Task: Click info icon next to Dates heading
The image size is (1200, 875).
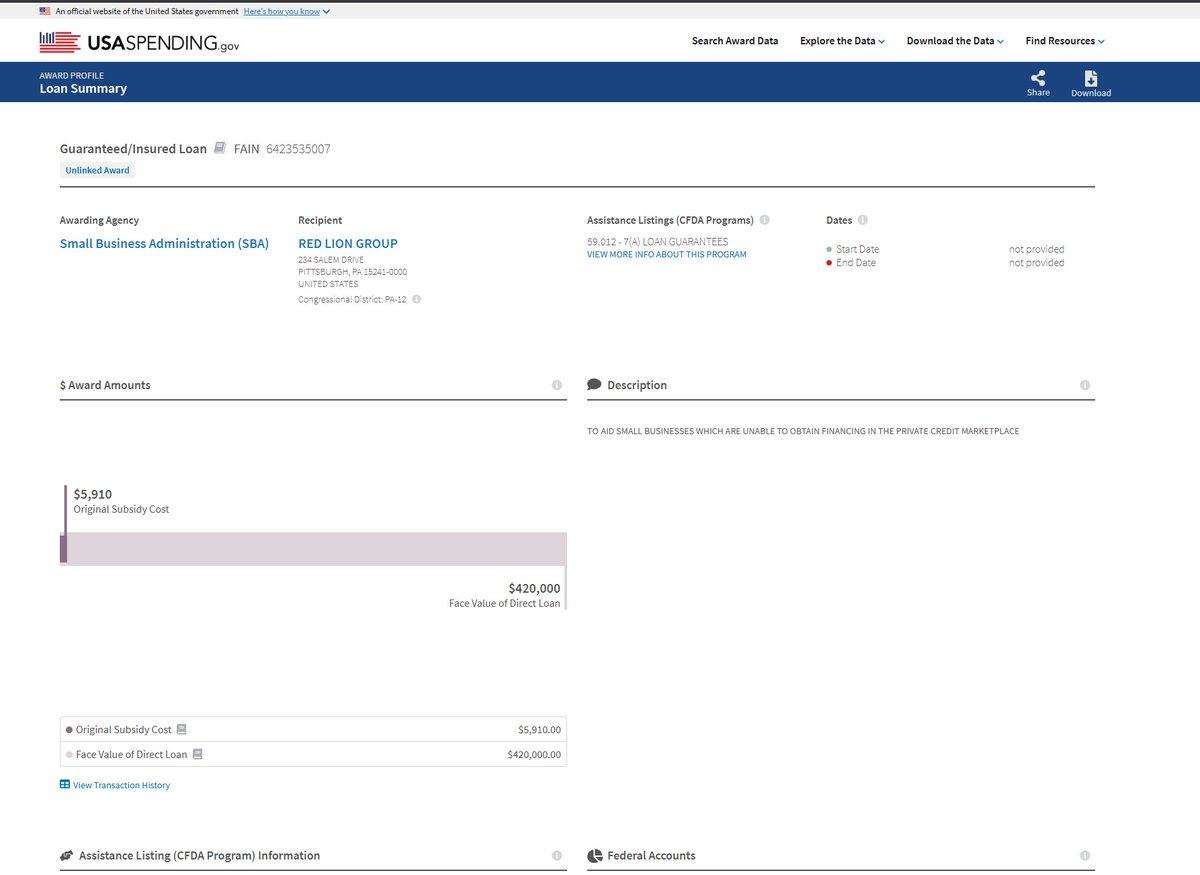Action: tap(863, 220)
